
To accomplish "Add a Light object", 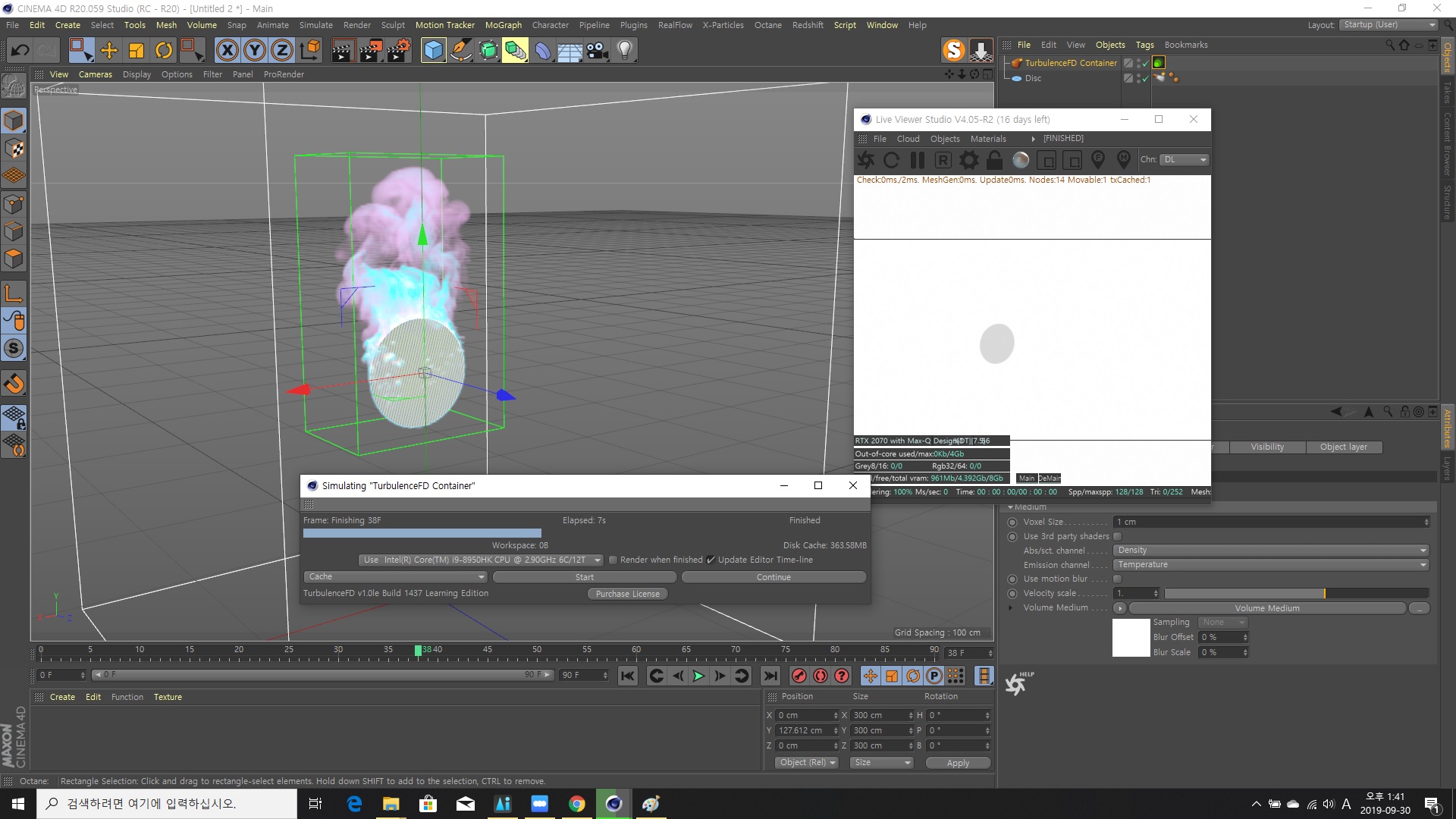I will tap(625, 51).
